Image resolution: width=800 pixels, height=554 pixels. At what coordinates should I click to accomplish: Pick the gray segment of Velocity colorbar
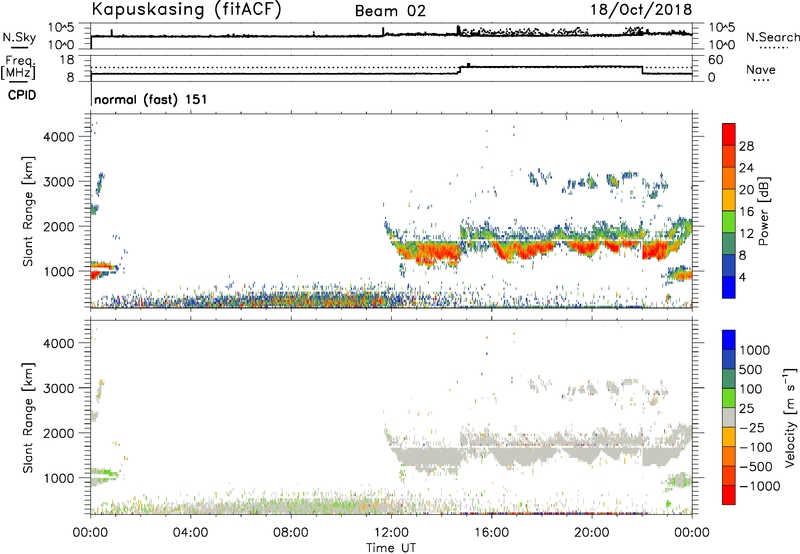coord(729,417)
